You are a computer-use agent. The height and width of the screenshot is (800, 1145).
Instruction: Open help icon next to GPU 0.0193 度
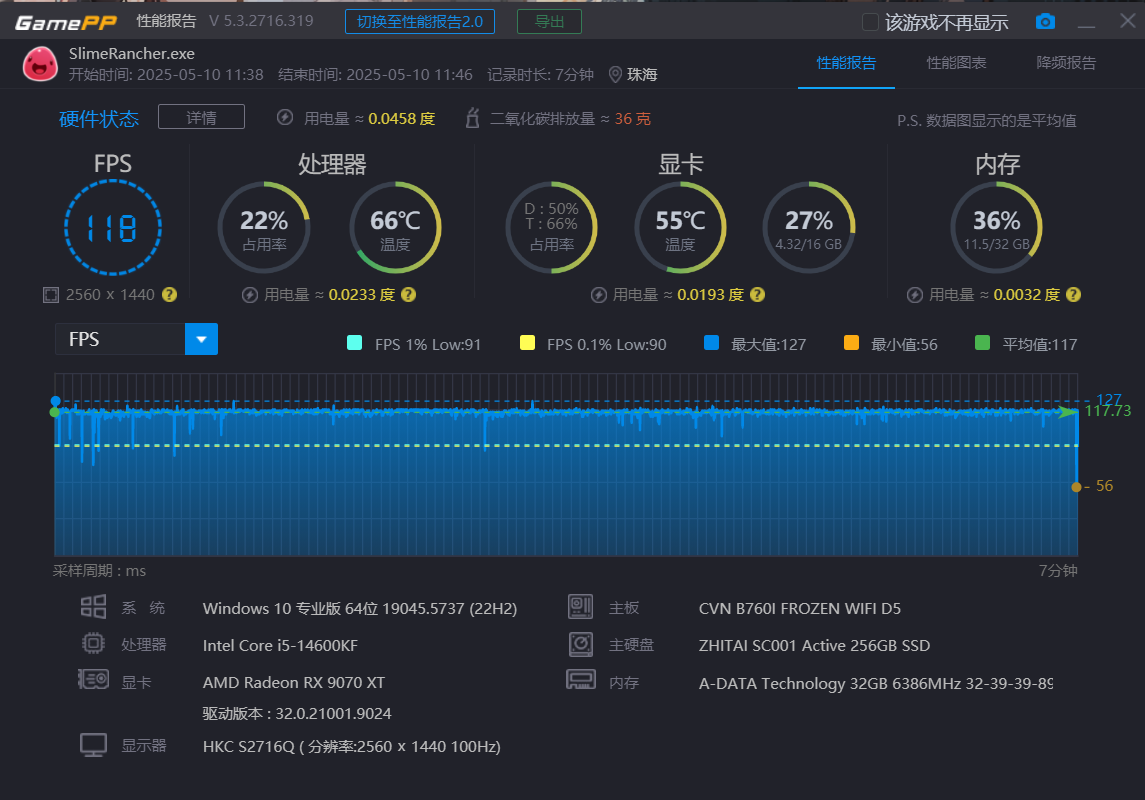tap(757, 294)
